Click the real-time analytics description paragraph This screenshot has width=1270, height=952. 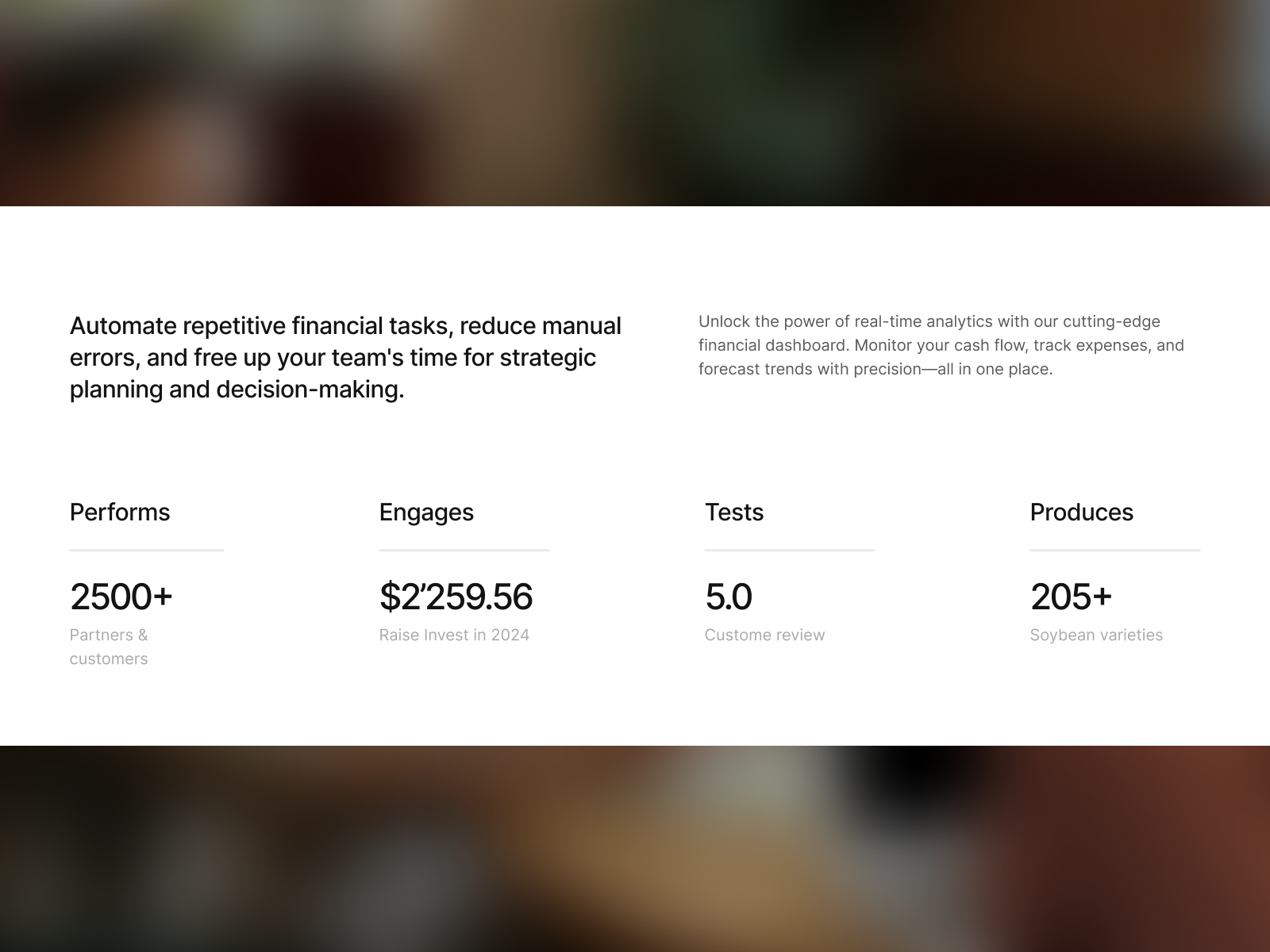click(x=941, y=345)
